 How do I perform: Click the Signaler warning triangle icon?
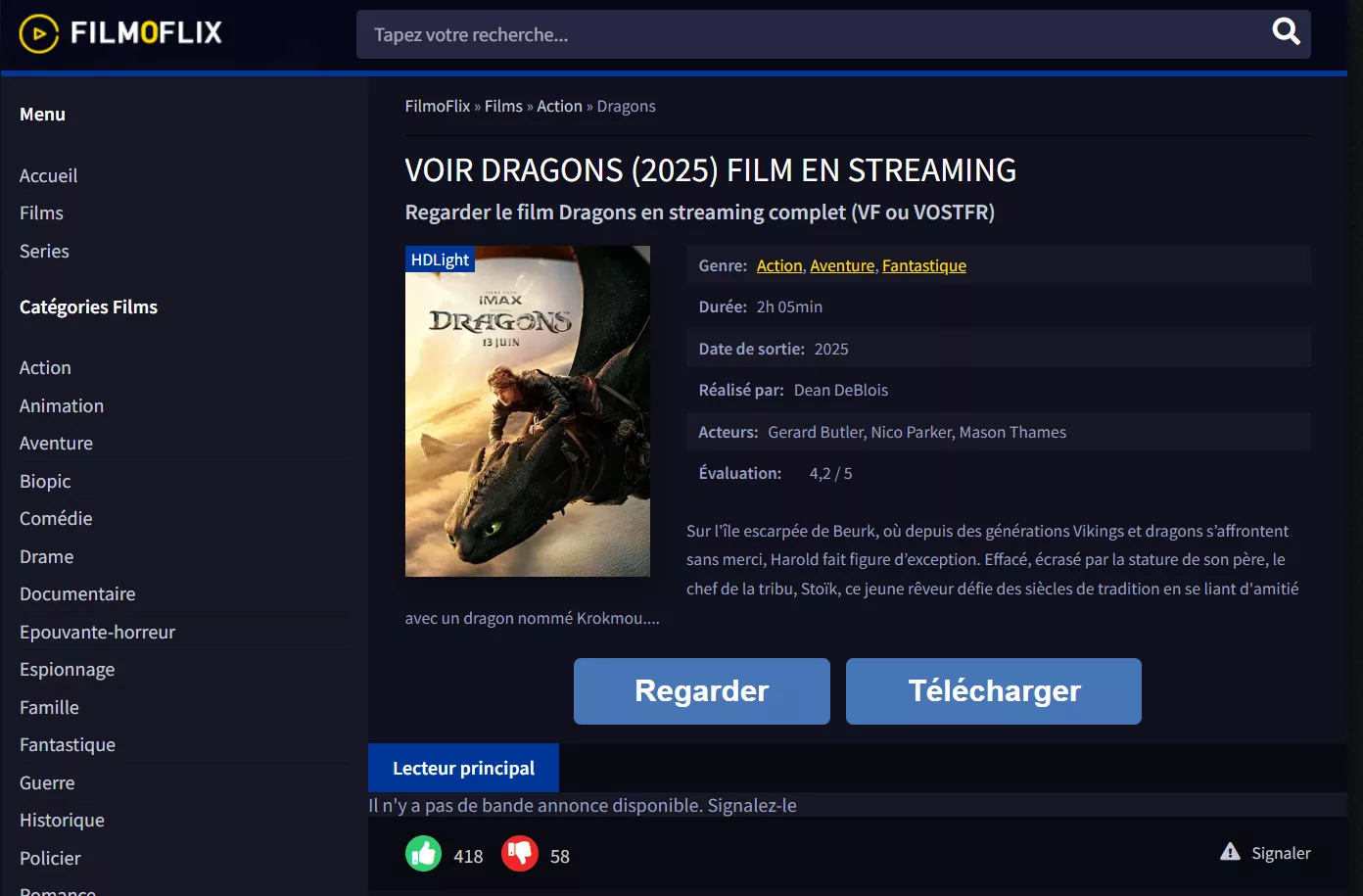coord(1230,852)
